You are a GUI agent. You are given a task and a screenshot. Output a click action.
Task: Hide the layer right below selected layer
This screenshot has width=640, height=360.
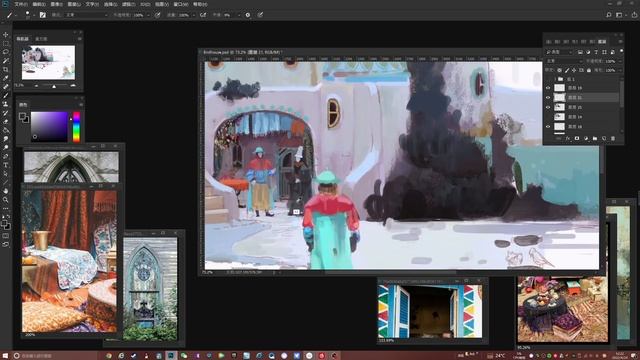click(548, 107)
